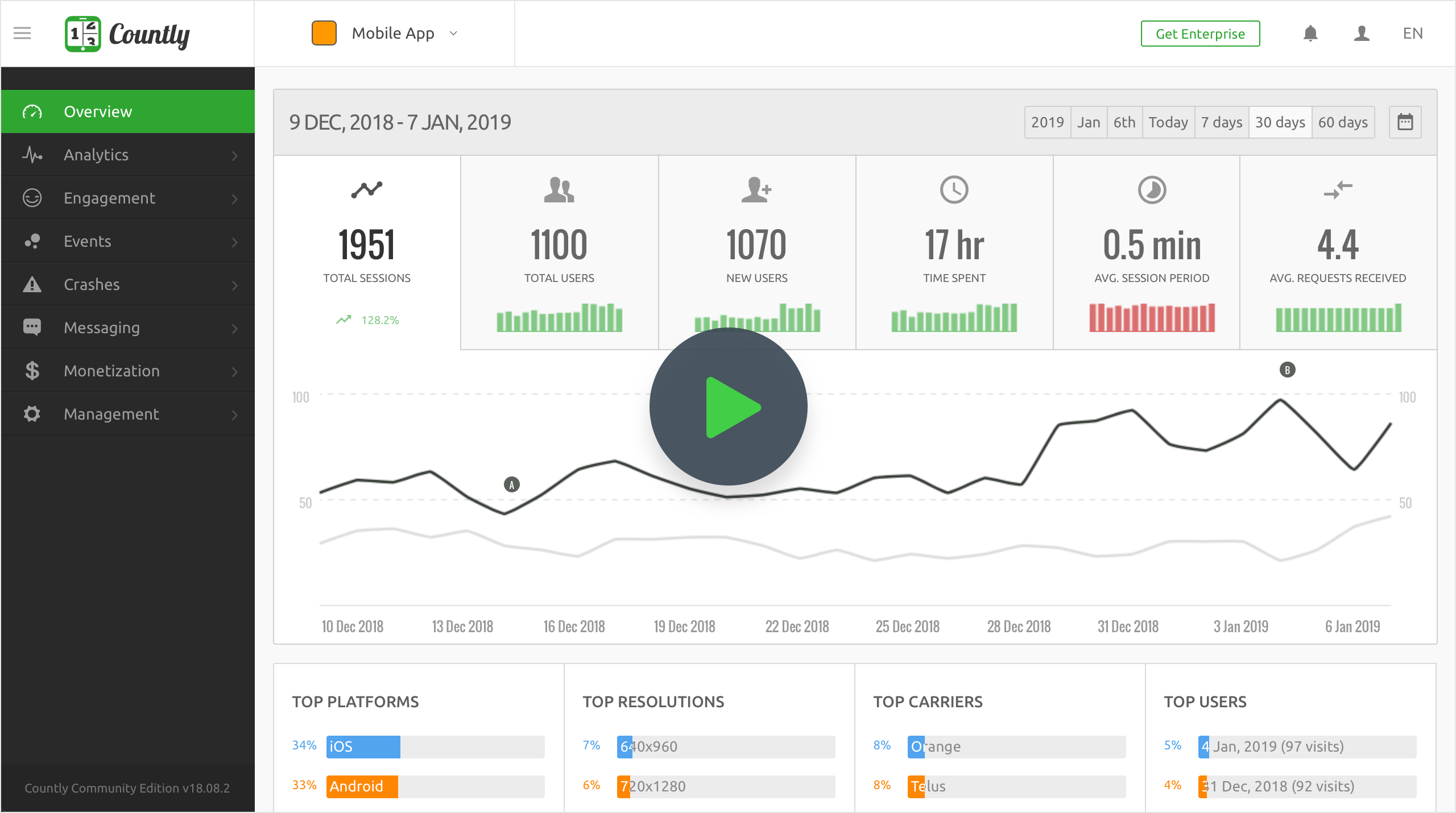This screenshot has height=813, width=1456.
Task: Click the iOS platform bar
Action: 436,746
